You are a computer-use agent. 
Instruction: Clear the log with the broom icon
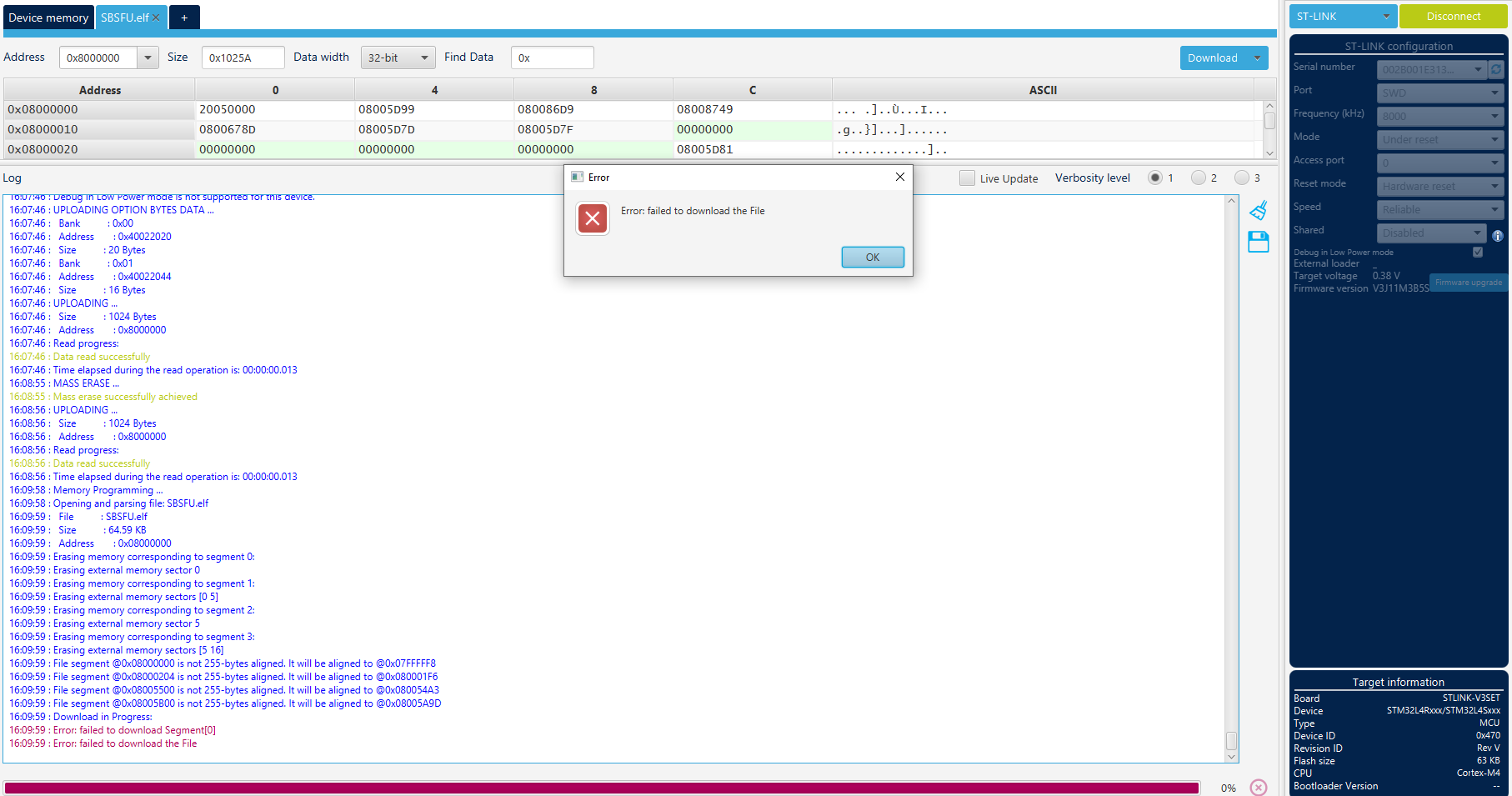(1259, 211)
